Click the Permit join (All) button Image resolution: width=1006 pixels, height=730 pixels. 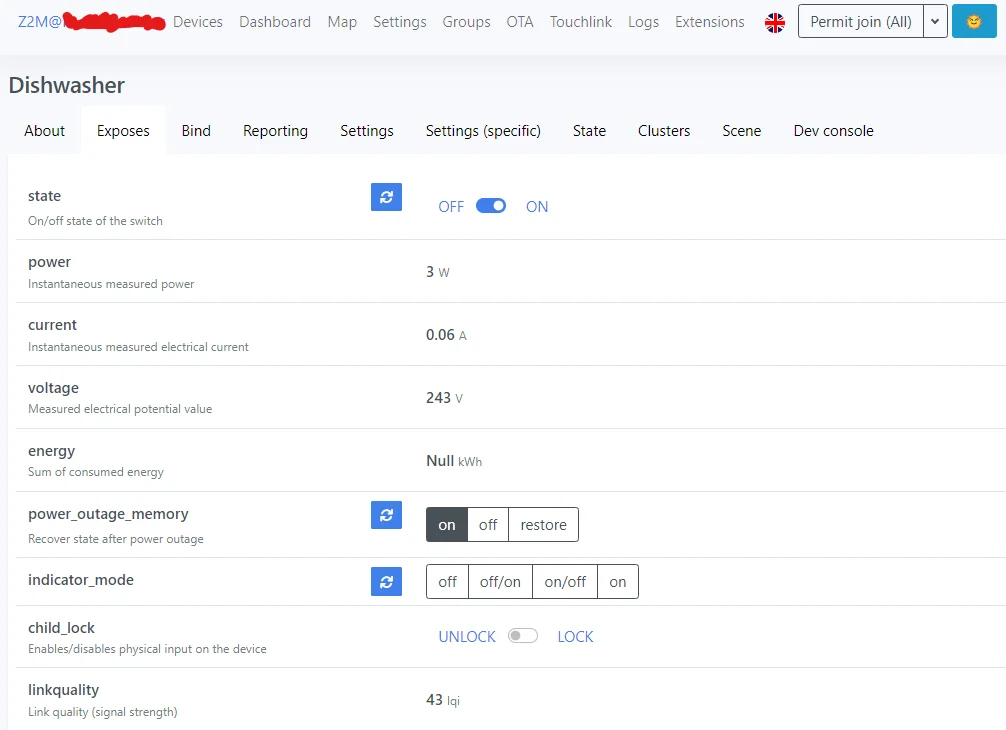tap(861, 22)
